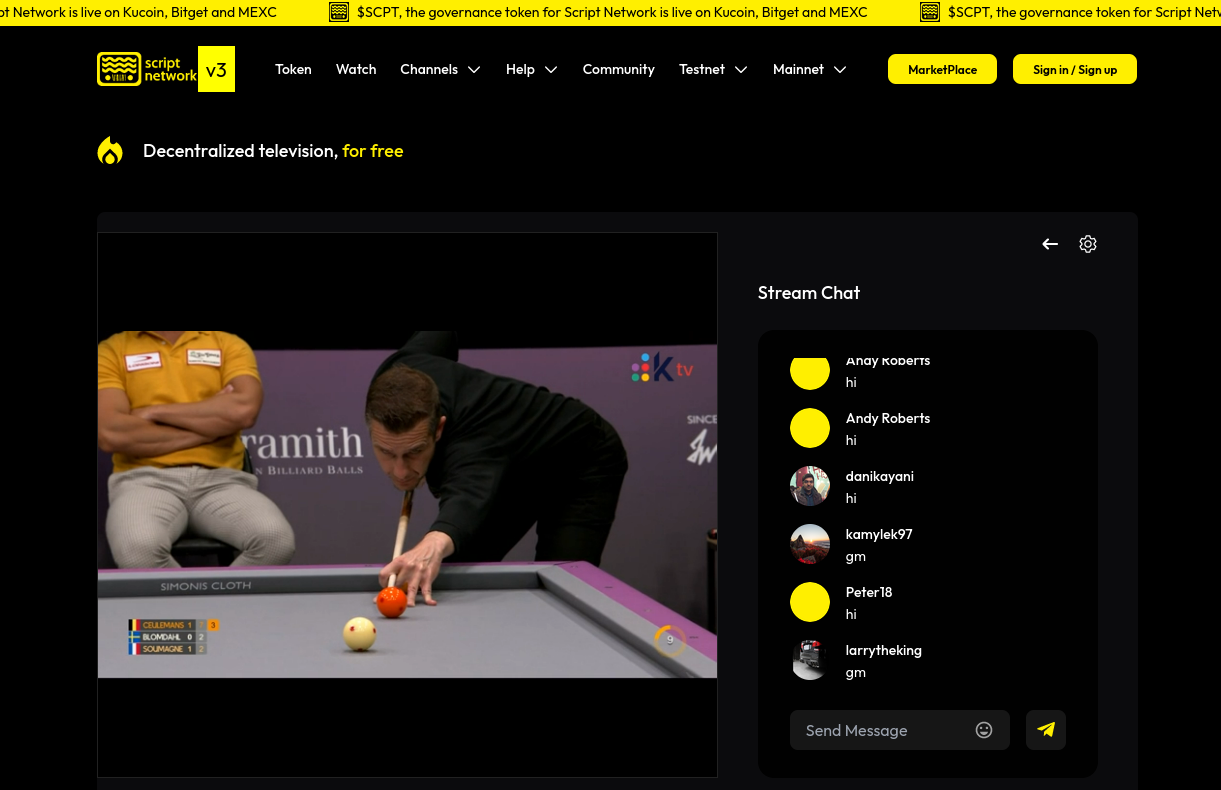The width and height of the screenshot is (1221, 790).
Task: Go to the Watch page
Action: [x=356, y=69]
